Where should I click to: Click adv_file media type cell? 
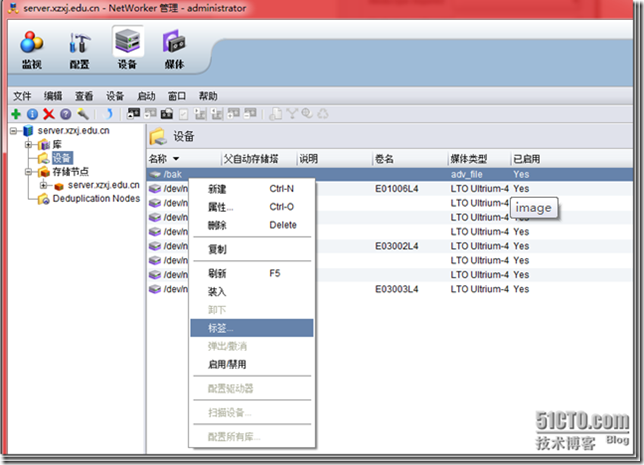coord(467,175)
